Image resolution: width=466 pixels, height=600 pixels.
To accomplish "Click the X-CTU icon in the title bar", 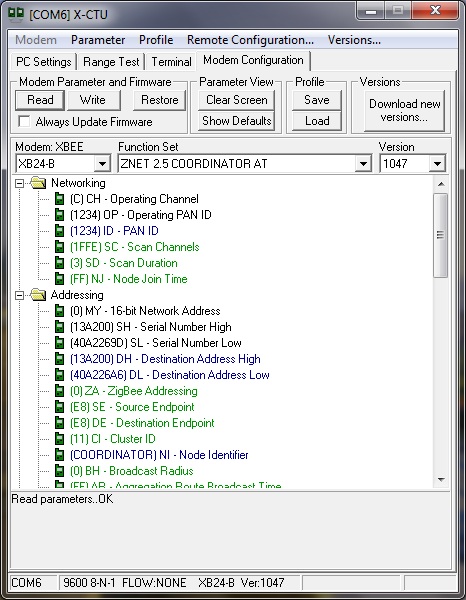I will coord(16,13).
